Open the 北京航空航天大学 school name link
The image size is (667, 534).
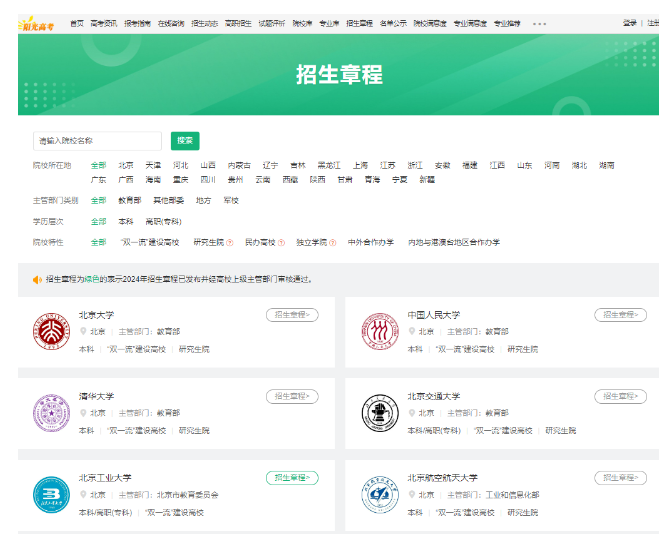tap(442, 478)
